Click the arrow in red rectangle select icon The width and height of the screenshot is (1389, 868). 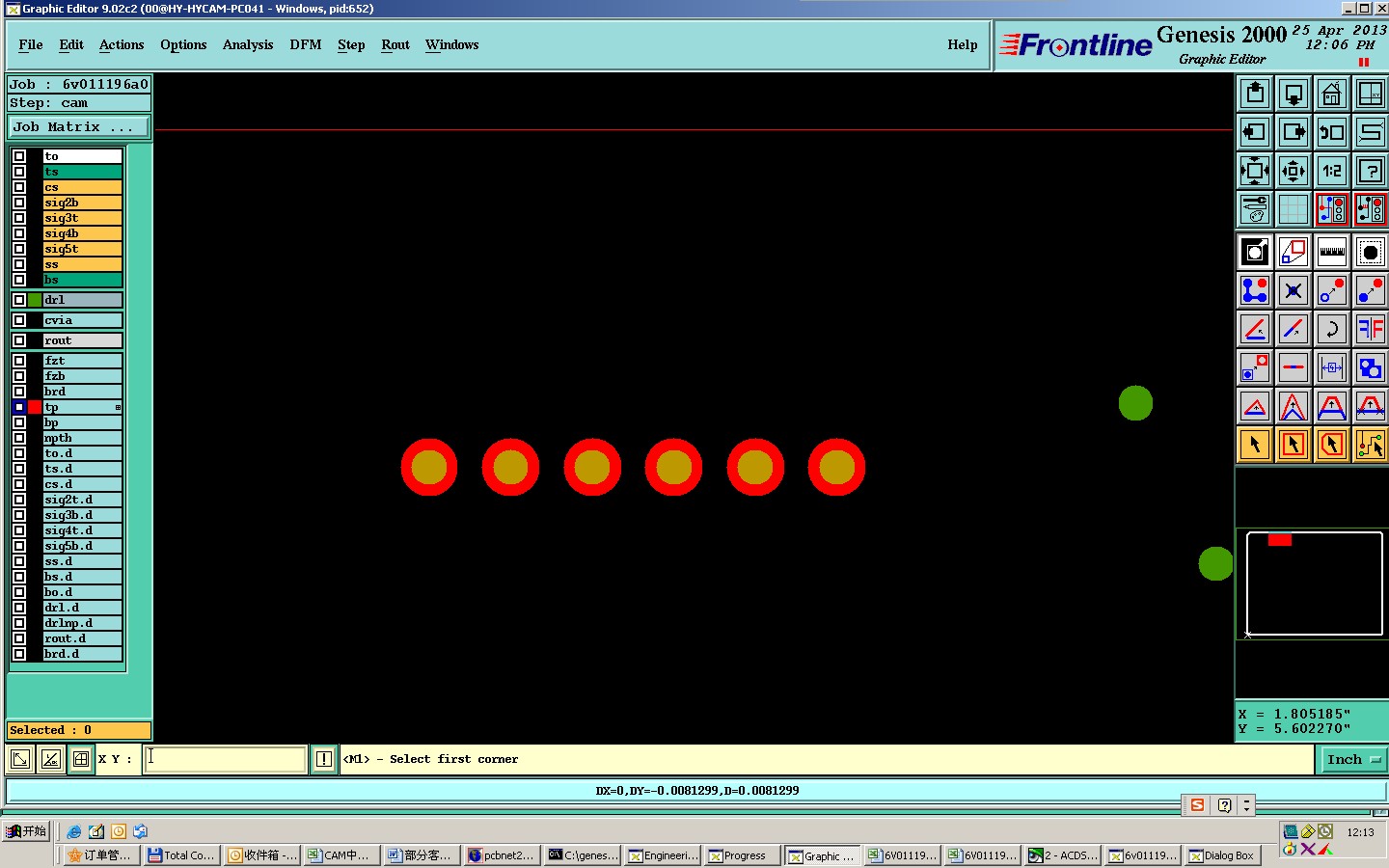(x=1293, y=445)
